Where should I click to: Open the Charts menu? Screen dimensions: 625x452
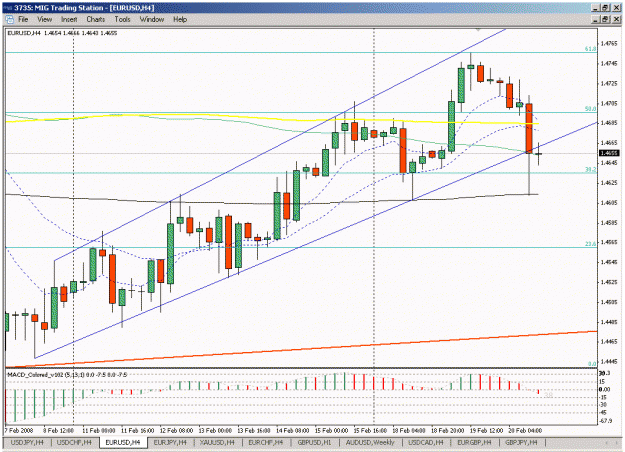point(96,19)
